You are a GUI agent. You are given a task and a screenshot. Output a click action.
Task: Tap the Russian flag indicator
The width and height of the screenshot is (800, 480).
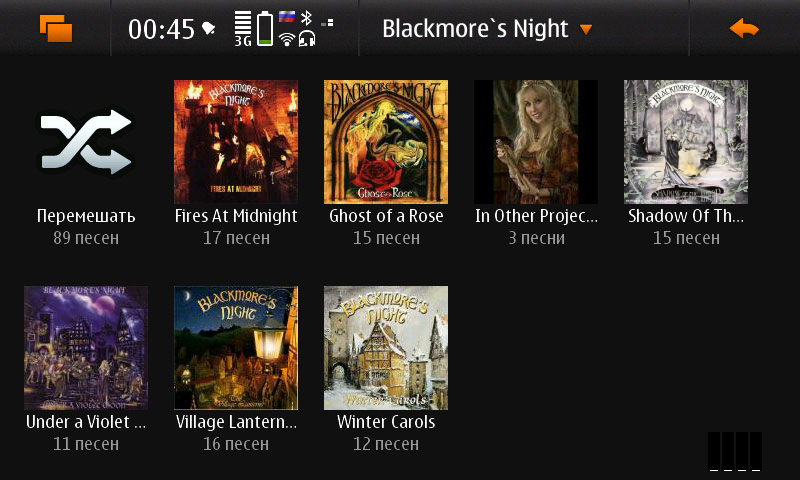tap(287, 18)
